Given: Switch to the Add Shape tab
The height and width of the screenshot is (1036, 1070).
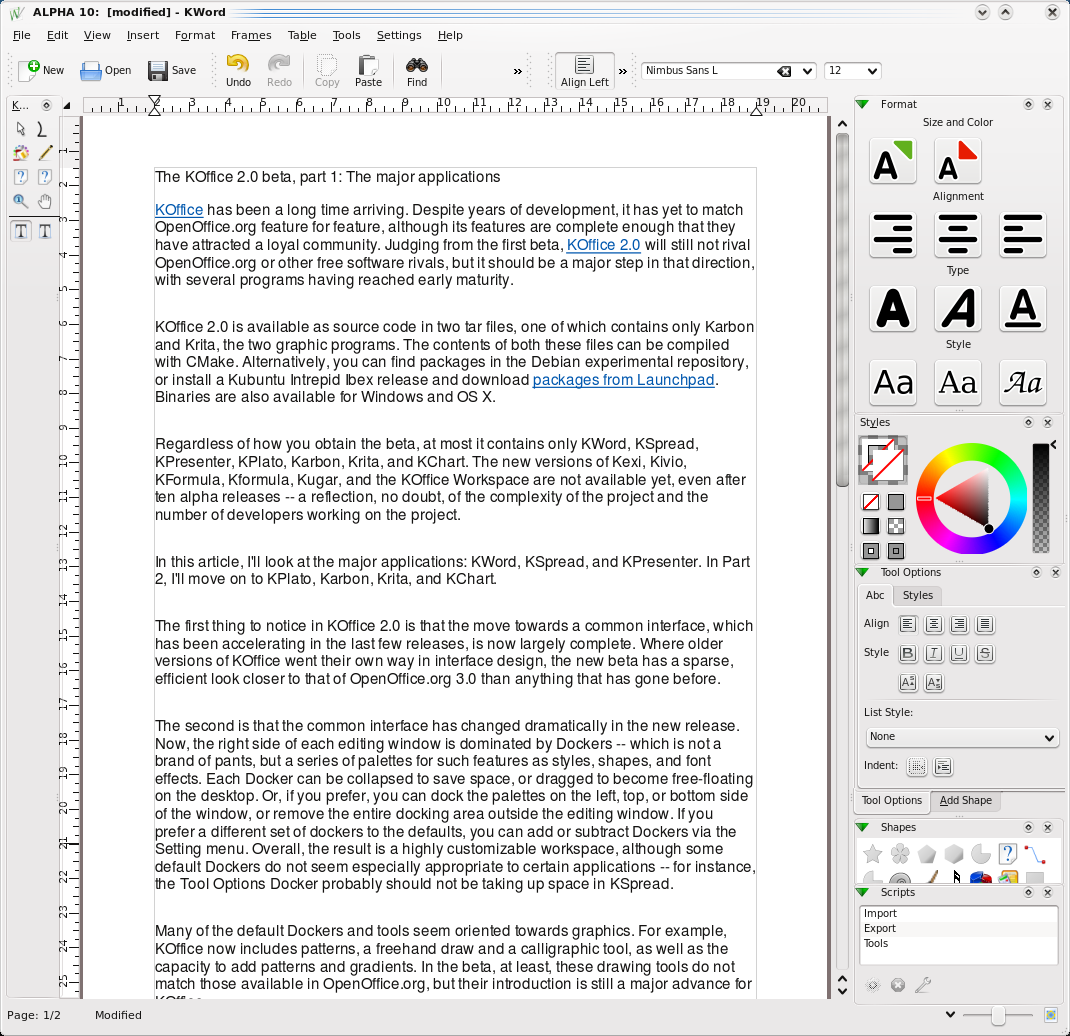Looking at the screenshot, I should pos(965,800).
